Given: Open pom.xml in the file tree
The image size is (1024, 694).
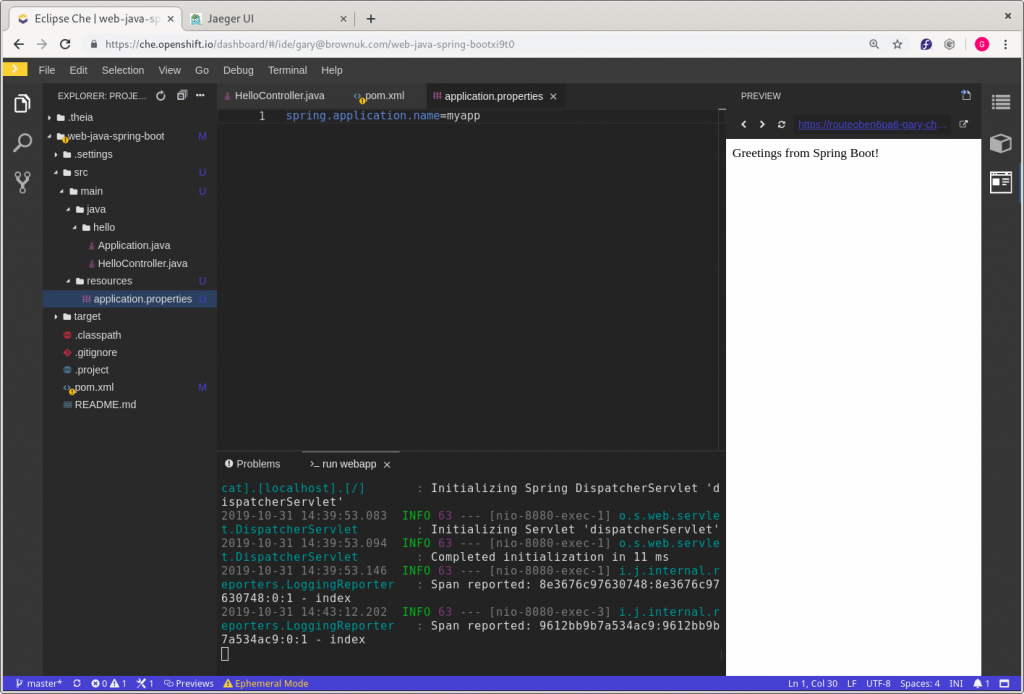Looking at the screenshot, I should tap(94, 388).
